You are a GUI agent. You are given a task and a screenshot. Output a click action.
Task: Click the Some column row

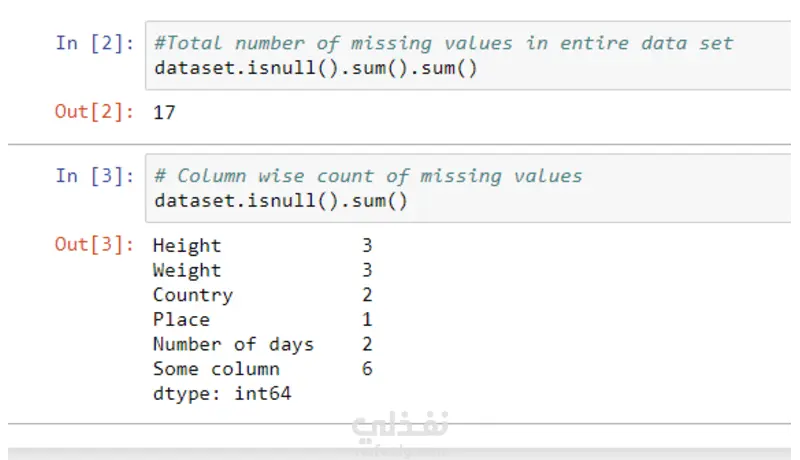point(263,369)
